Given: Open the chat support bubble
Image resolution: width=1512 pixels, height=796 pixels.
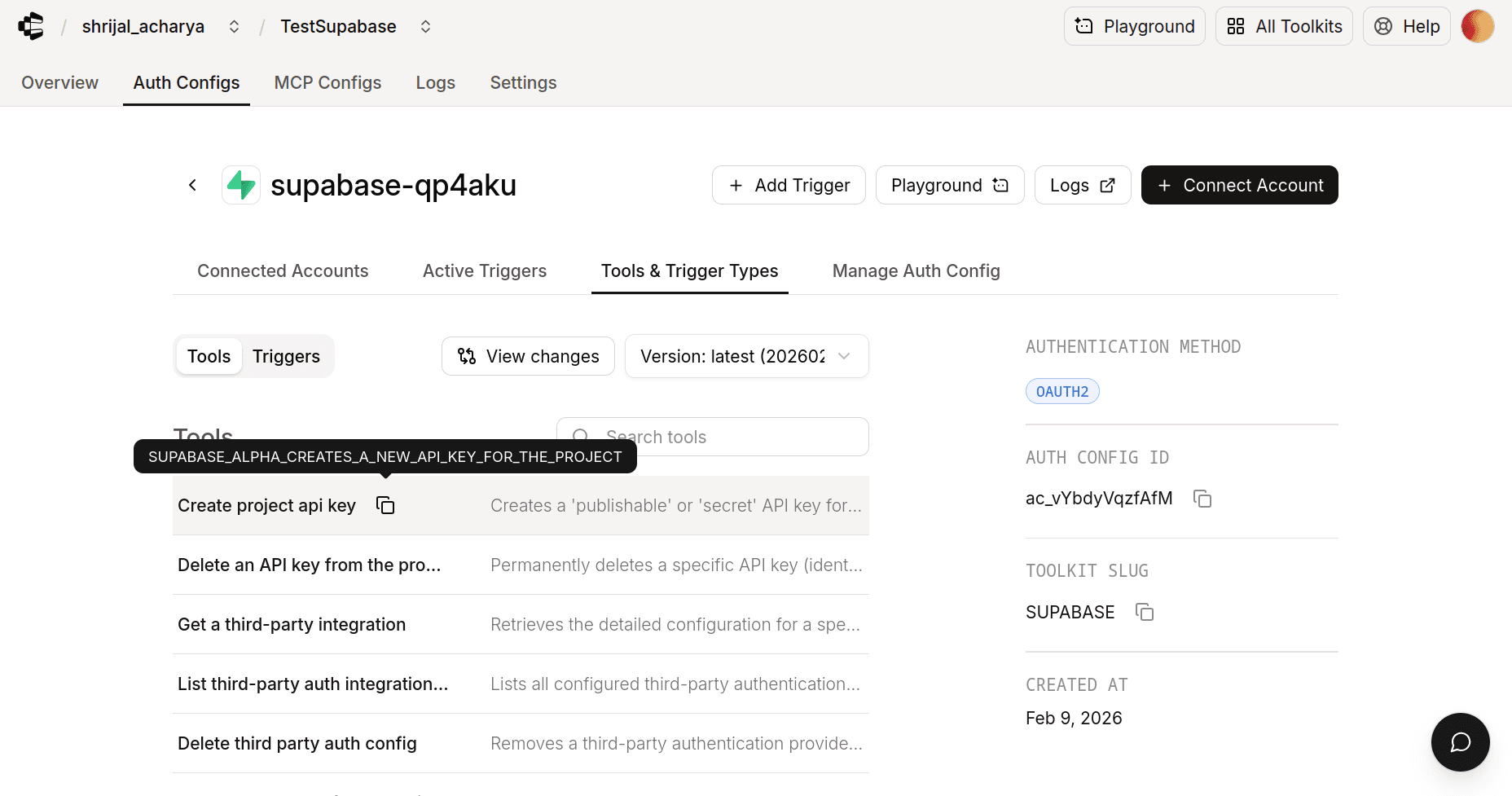Looking at the screenshot, I should point(1460,742).
